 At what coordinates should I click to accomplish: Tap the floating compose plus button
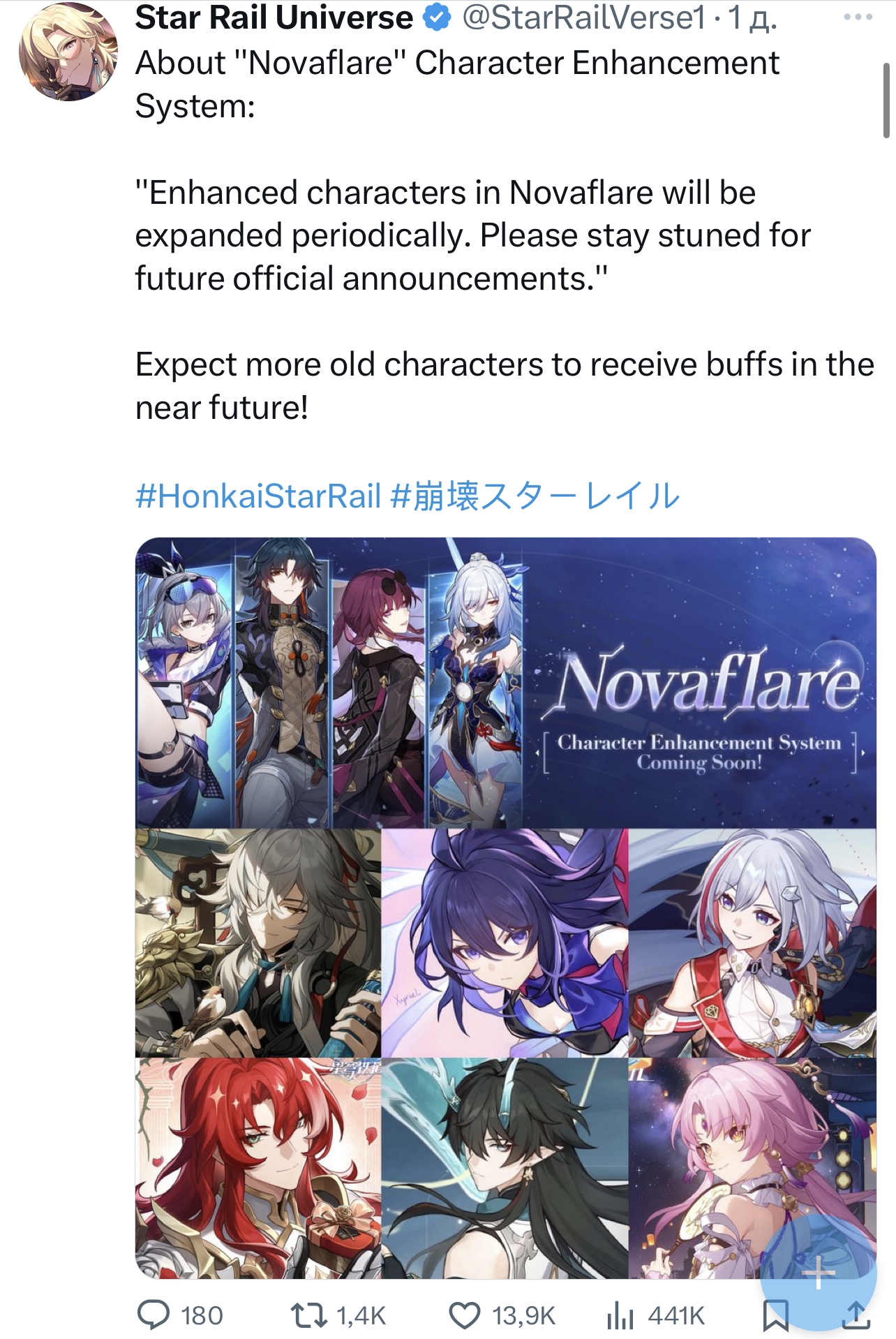pyautogui.click(x=818, y=1272)
